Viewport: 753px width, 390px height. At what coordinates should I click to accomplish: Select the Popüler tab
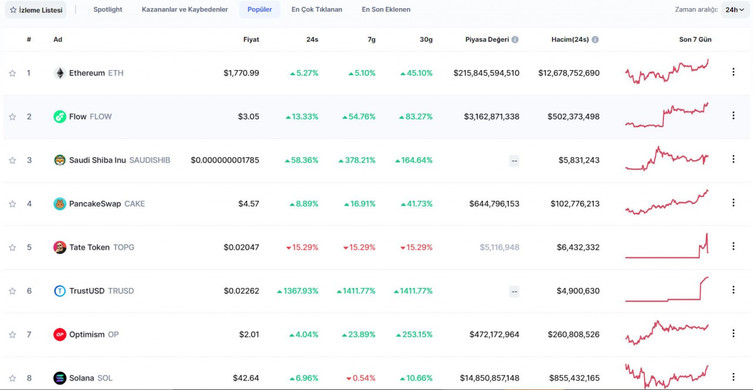click(259, 10)
